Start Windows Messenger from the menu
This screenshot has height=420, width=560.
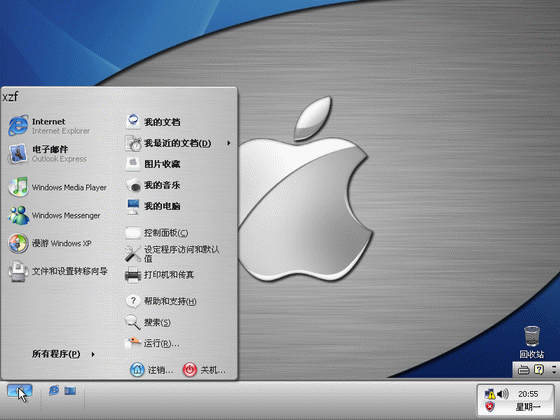[18, 215]
